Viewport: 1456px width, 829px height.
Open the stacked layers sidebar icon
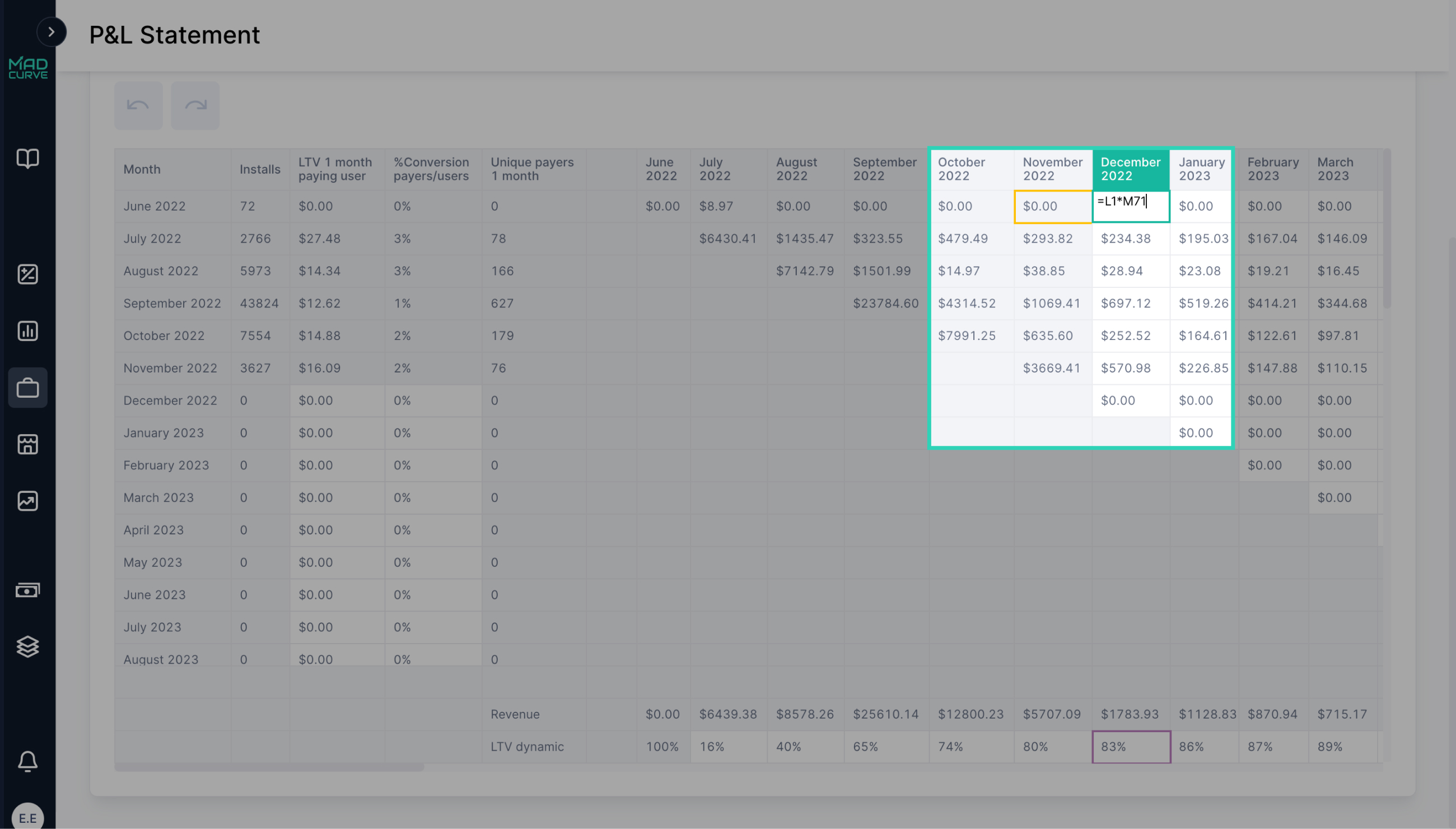(27, 646)
